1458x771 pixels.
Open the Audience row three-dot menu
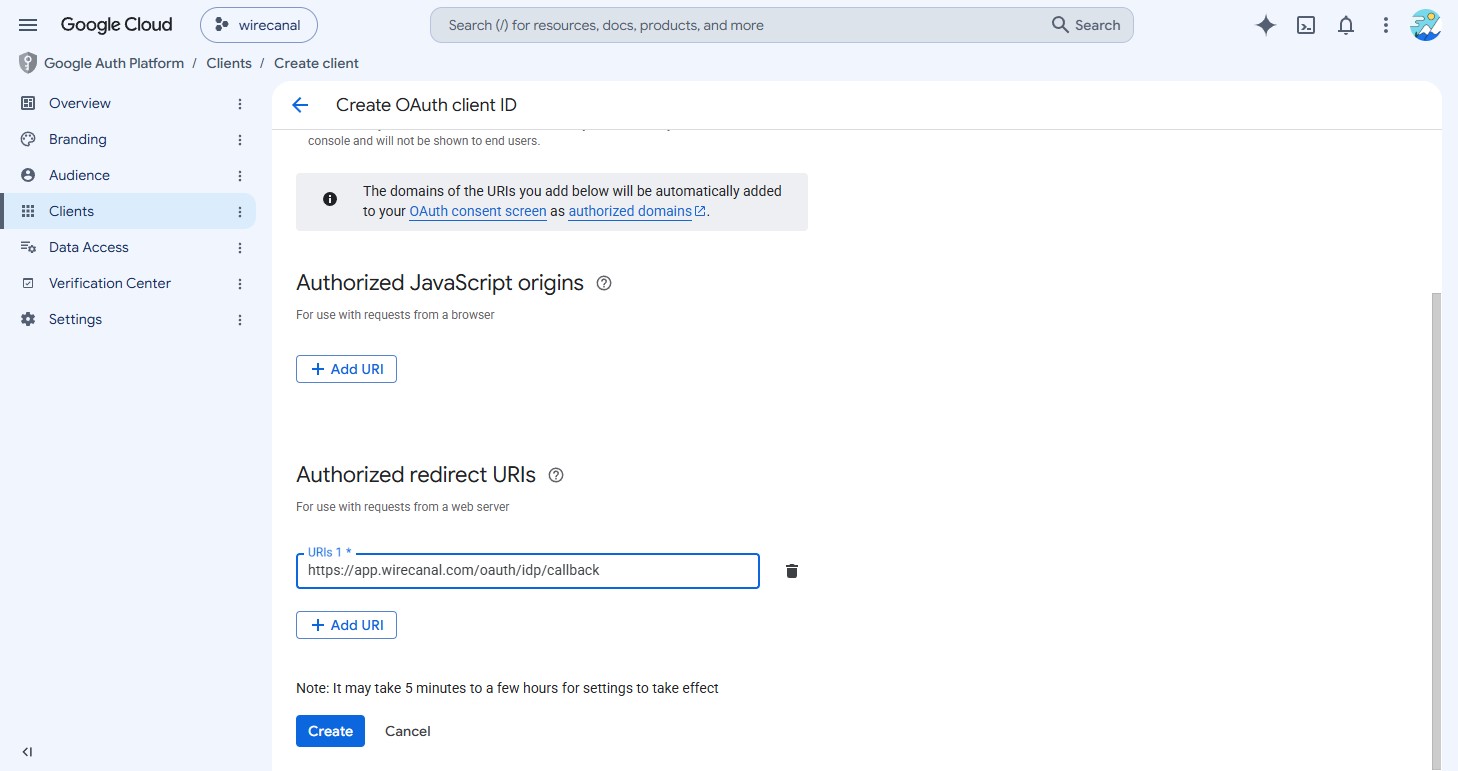point(240,176)
